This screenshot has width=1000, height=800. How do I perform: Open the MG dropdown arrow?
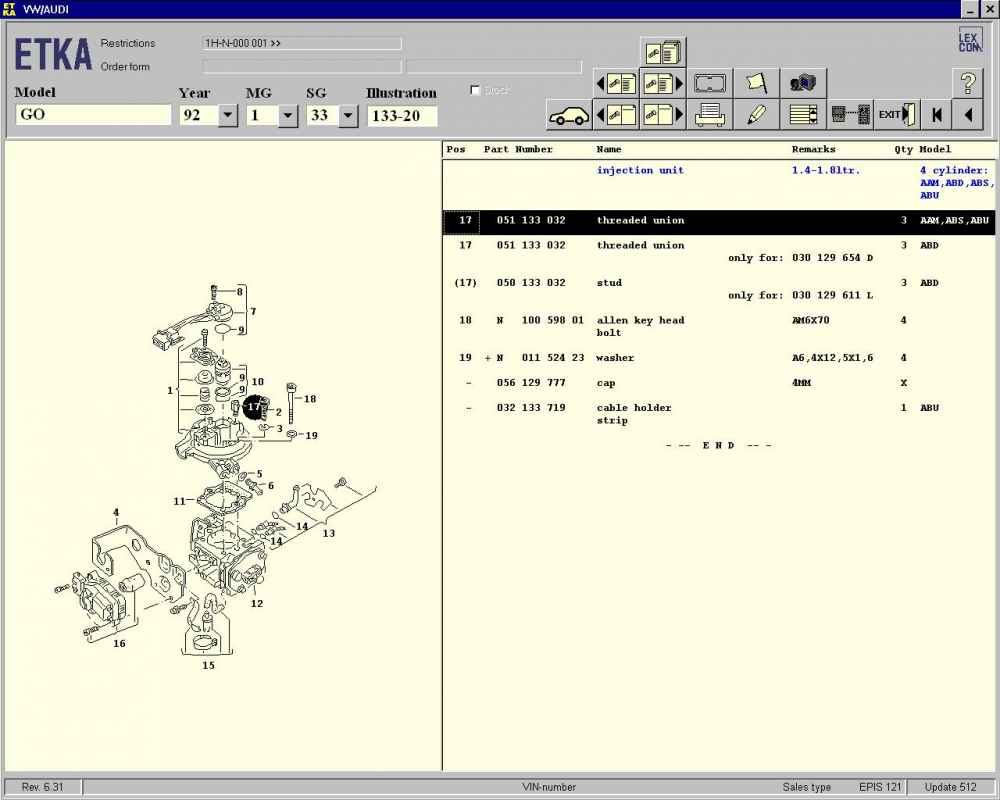click(x=288, y=115)
